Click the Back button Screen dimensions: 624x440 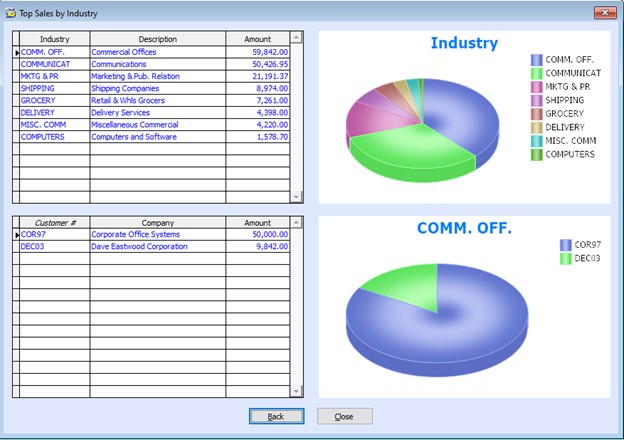pos(276,416)
